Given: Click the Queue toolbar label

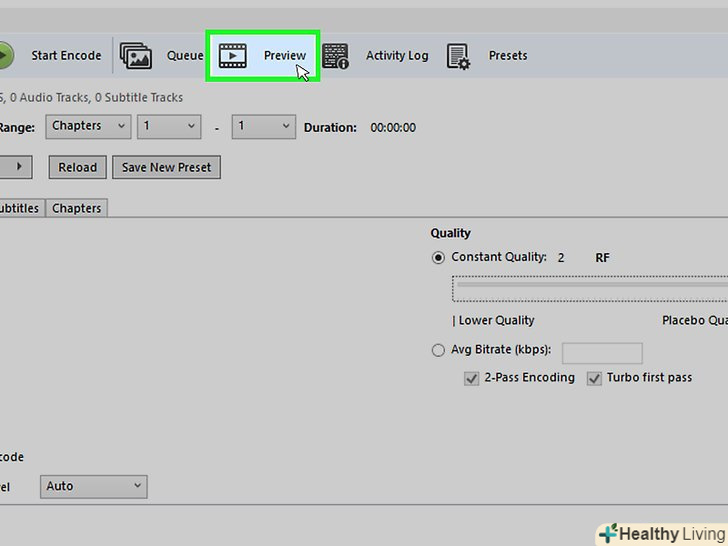Looking at the screenshot, I should (x=185, y=56).
